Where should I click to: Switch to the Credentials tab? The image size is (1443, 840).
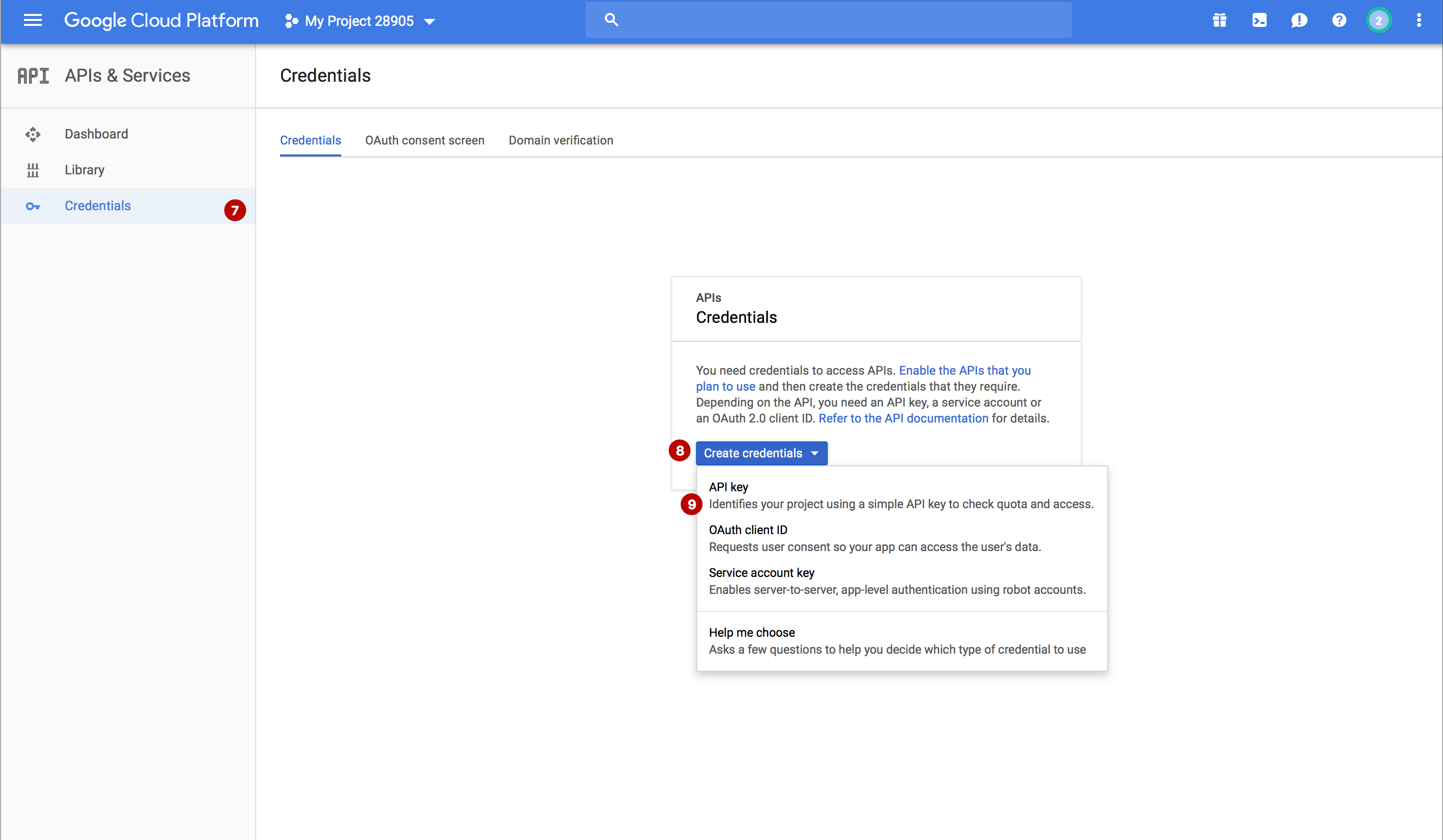pyautogui.click(x=310, y=140)
